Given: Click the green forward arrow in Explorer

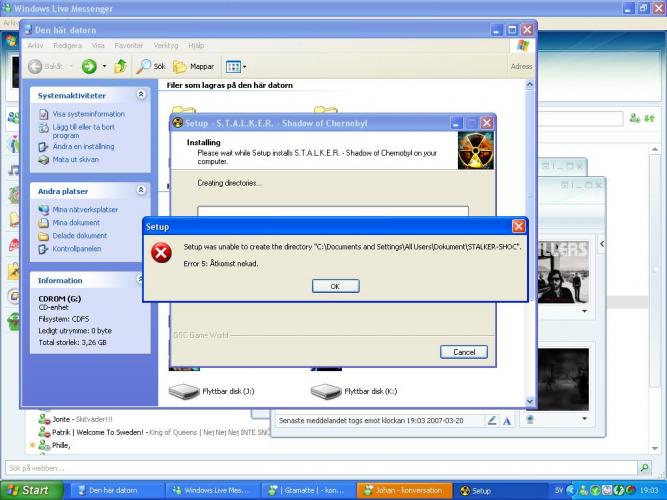Looking at the screenshot, I should pos(87,66).
